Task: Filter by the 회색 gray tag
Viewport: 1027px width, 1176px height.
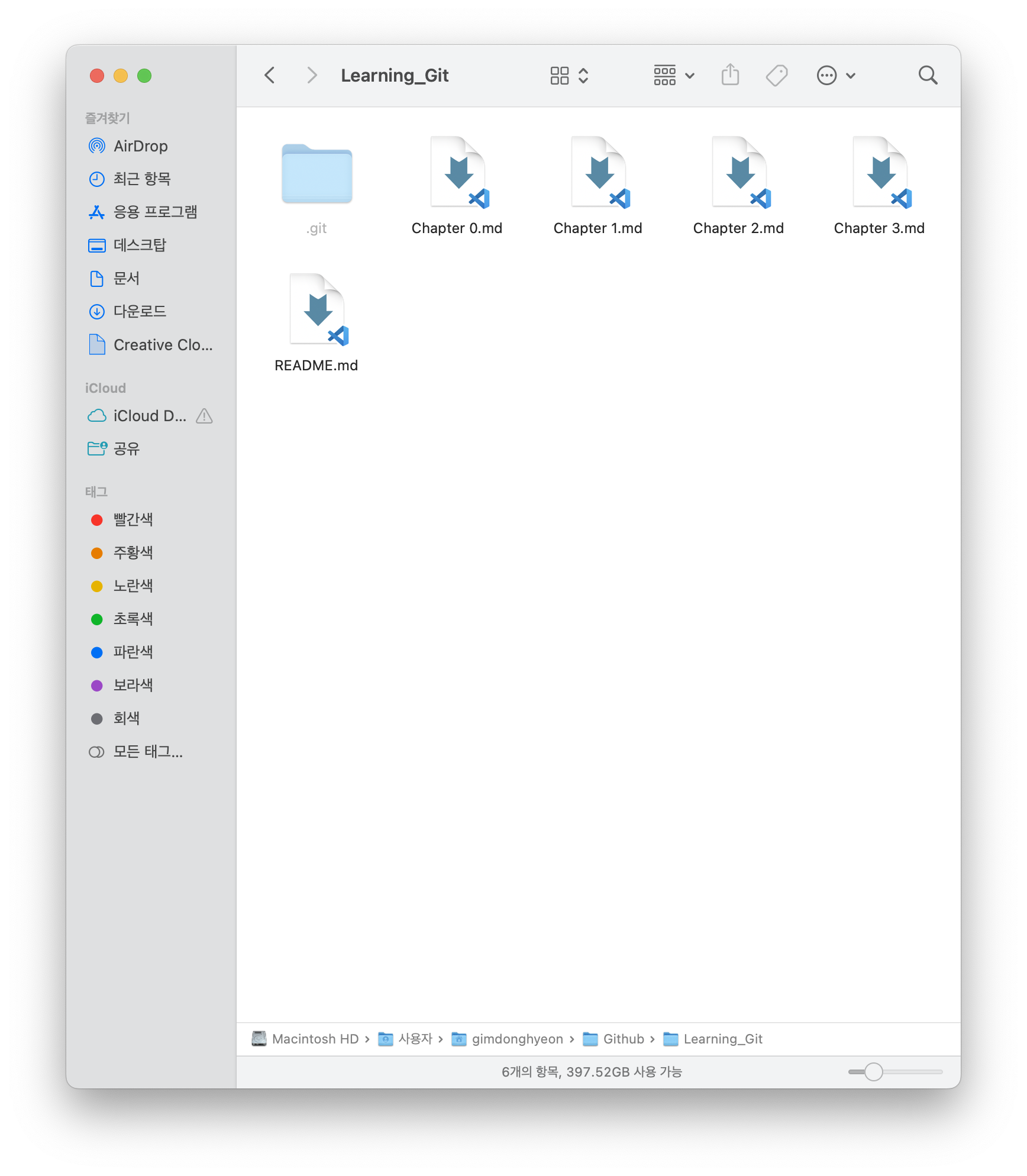Action: coord(151,718)
